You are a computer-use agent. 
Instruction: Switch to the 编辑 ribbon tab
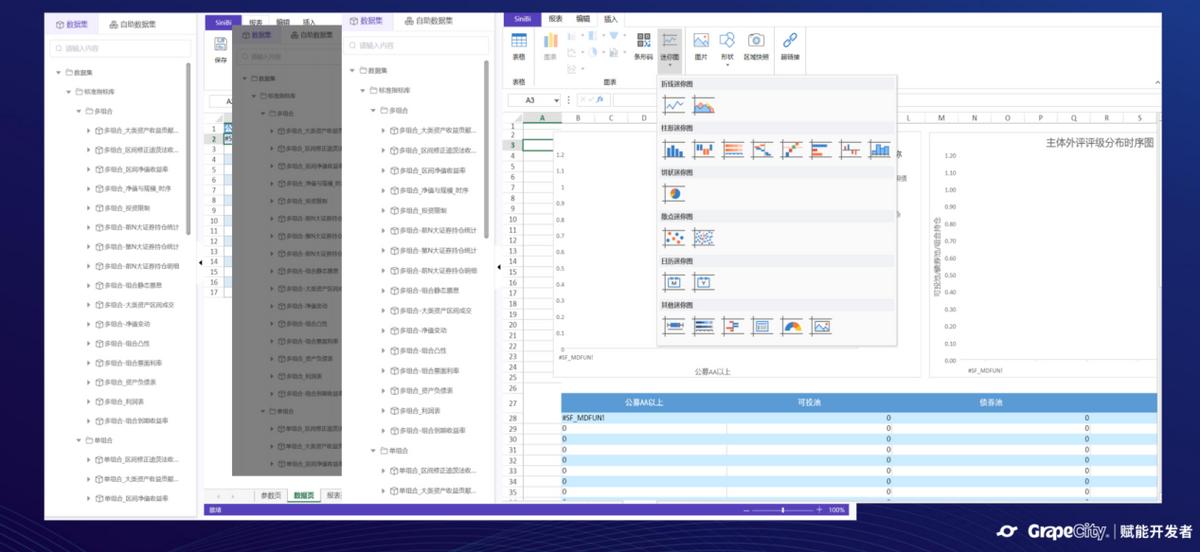[x=583, y=19]
